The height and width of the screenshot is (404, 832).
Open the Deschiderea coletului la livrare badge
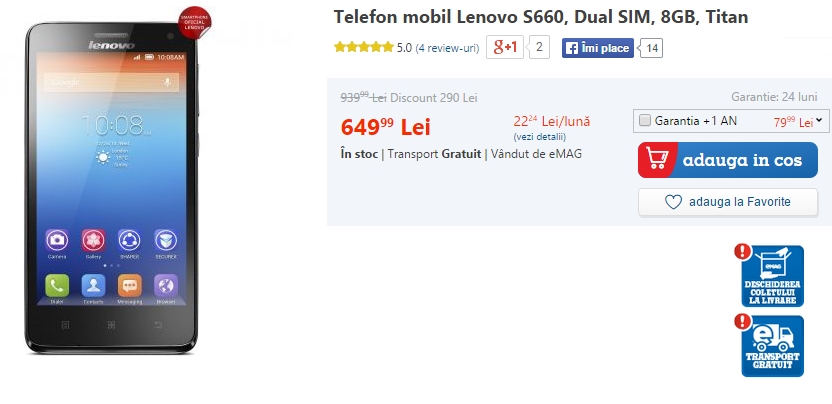click(x=769, y=276)
